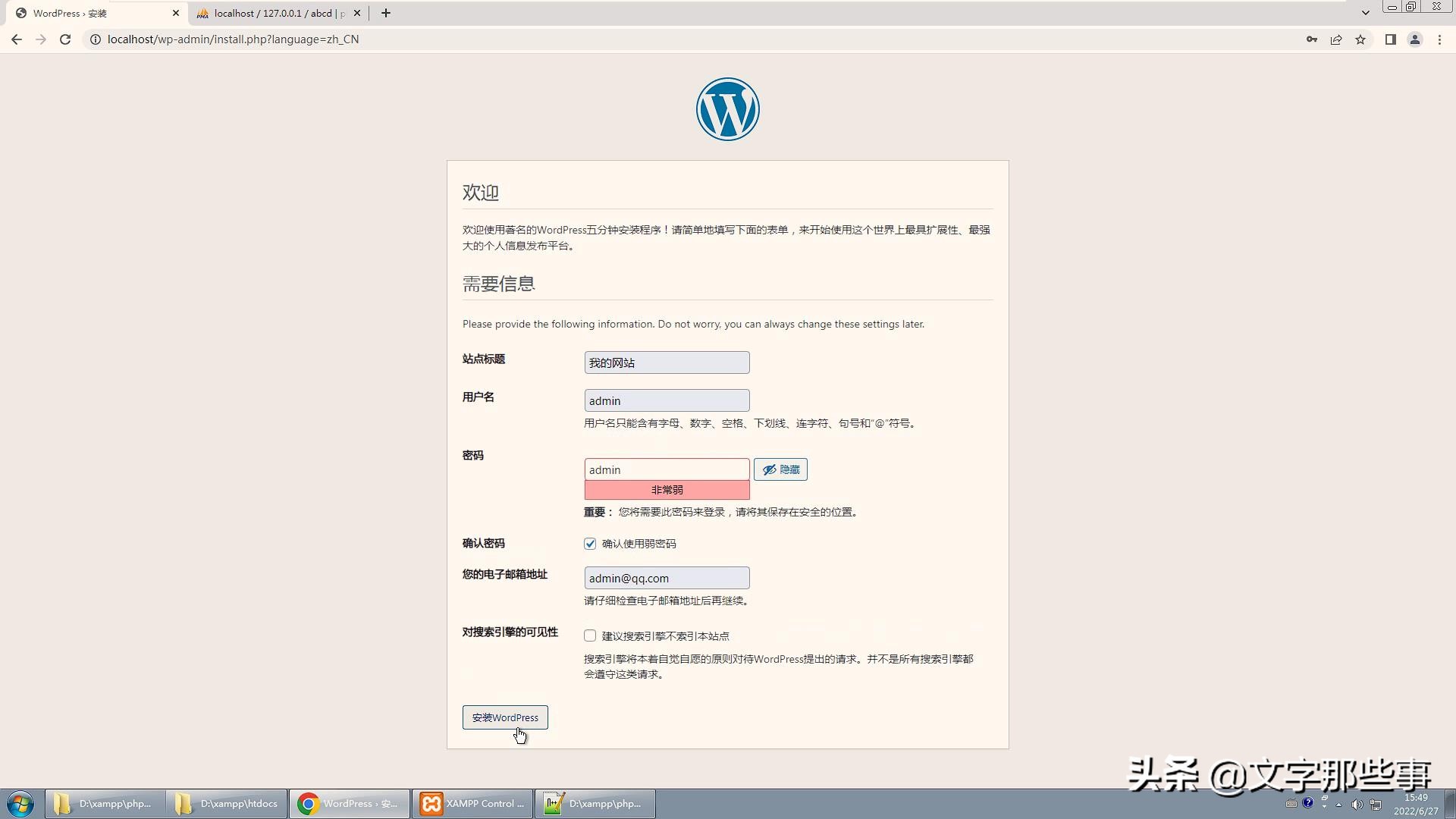Edit the 用户名 input field
Screen dimensions: 1456x819
[667, 400]
